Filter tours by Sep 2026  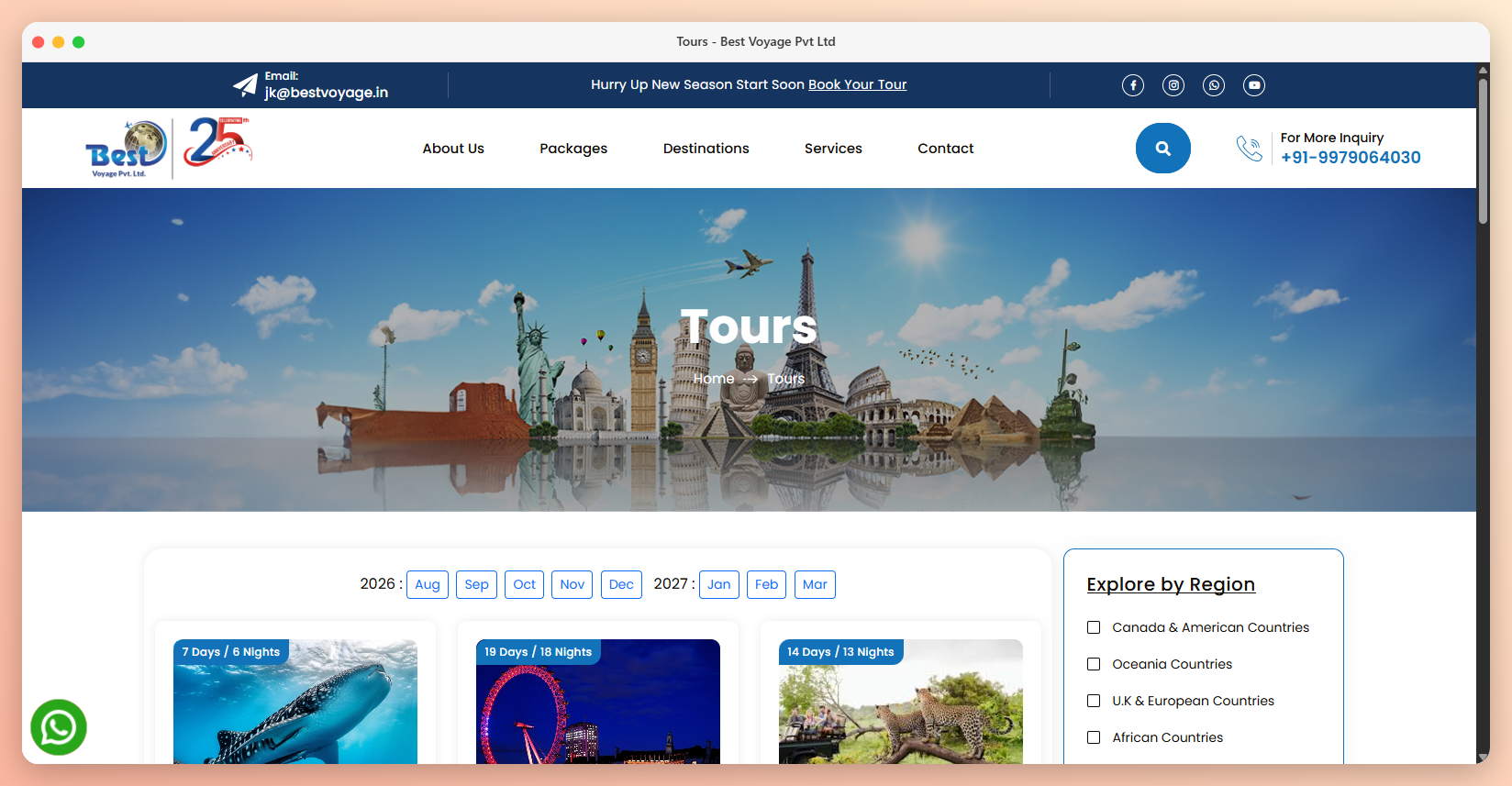pyautogui.click(x=477, y=584)
